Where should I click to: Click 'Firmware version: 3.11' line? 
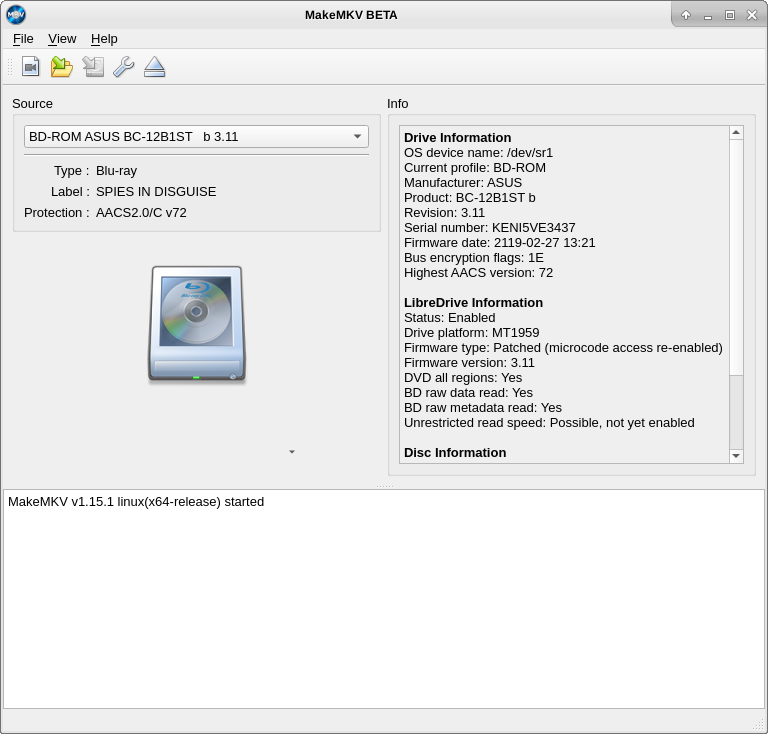point(469,363)
